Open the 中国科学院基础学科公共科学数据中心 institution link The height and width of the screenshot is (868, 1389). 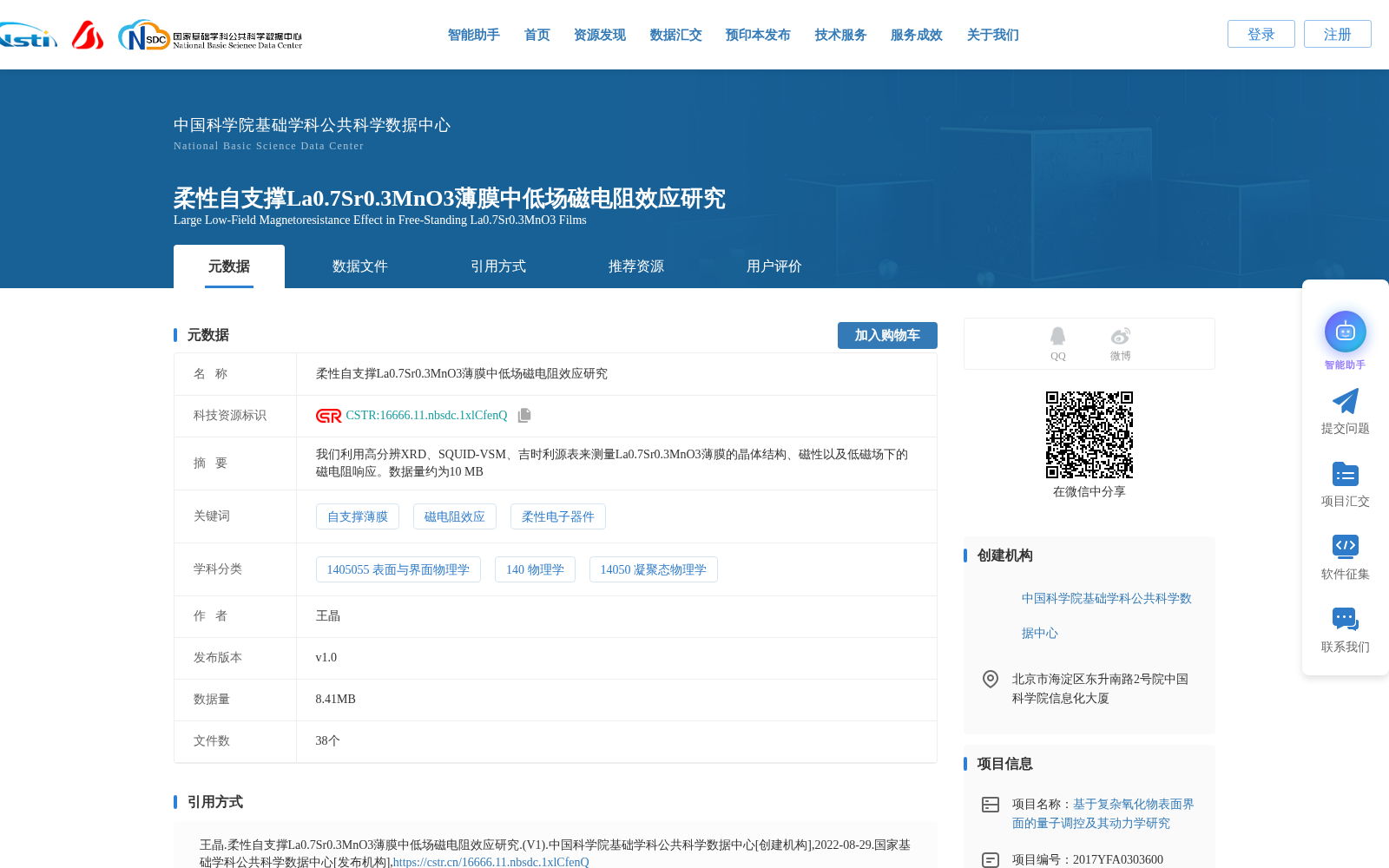1107,615
